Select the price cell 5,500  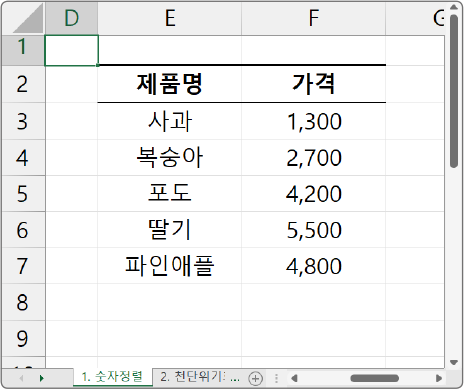click(x=314, y=230)
